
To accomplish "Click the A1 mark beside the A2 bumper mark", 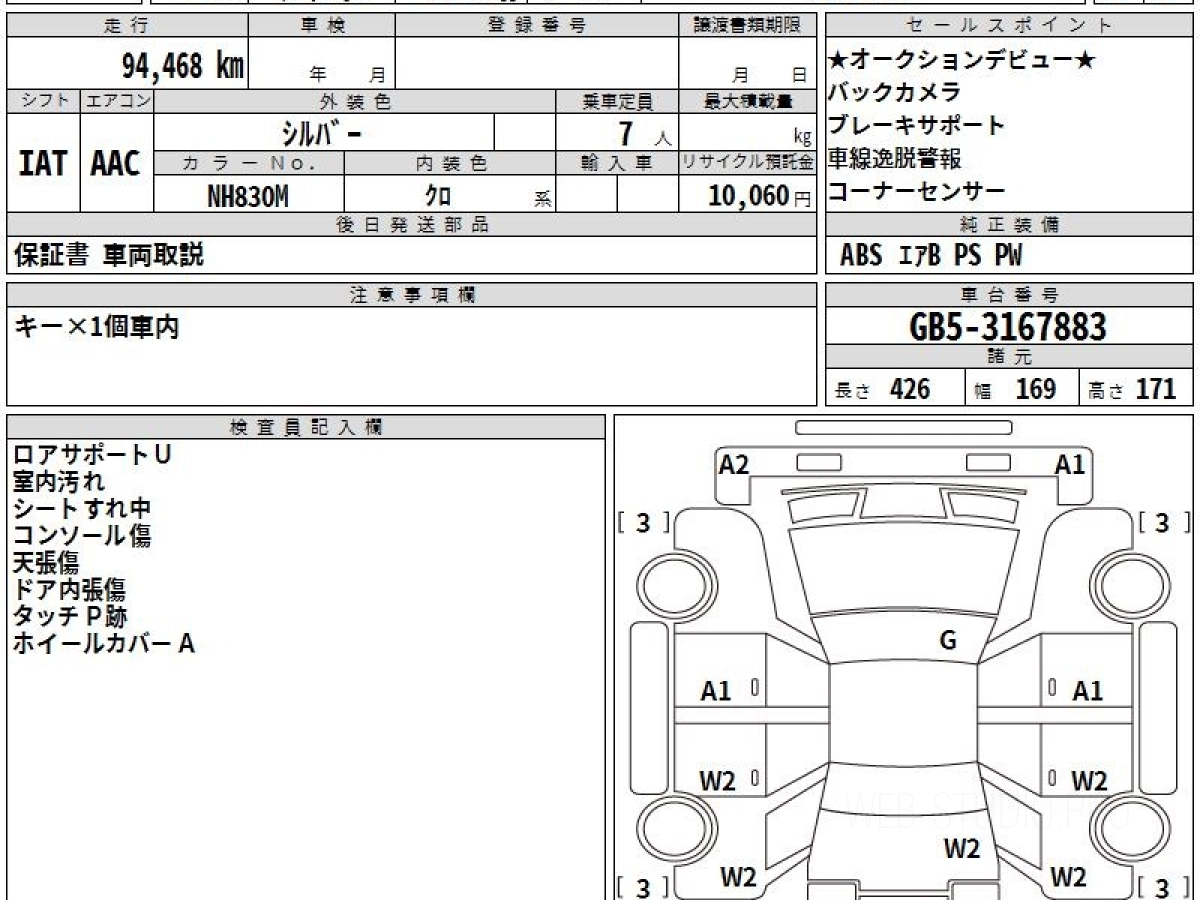I will coord(1070,464).
